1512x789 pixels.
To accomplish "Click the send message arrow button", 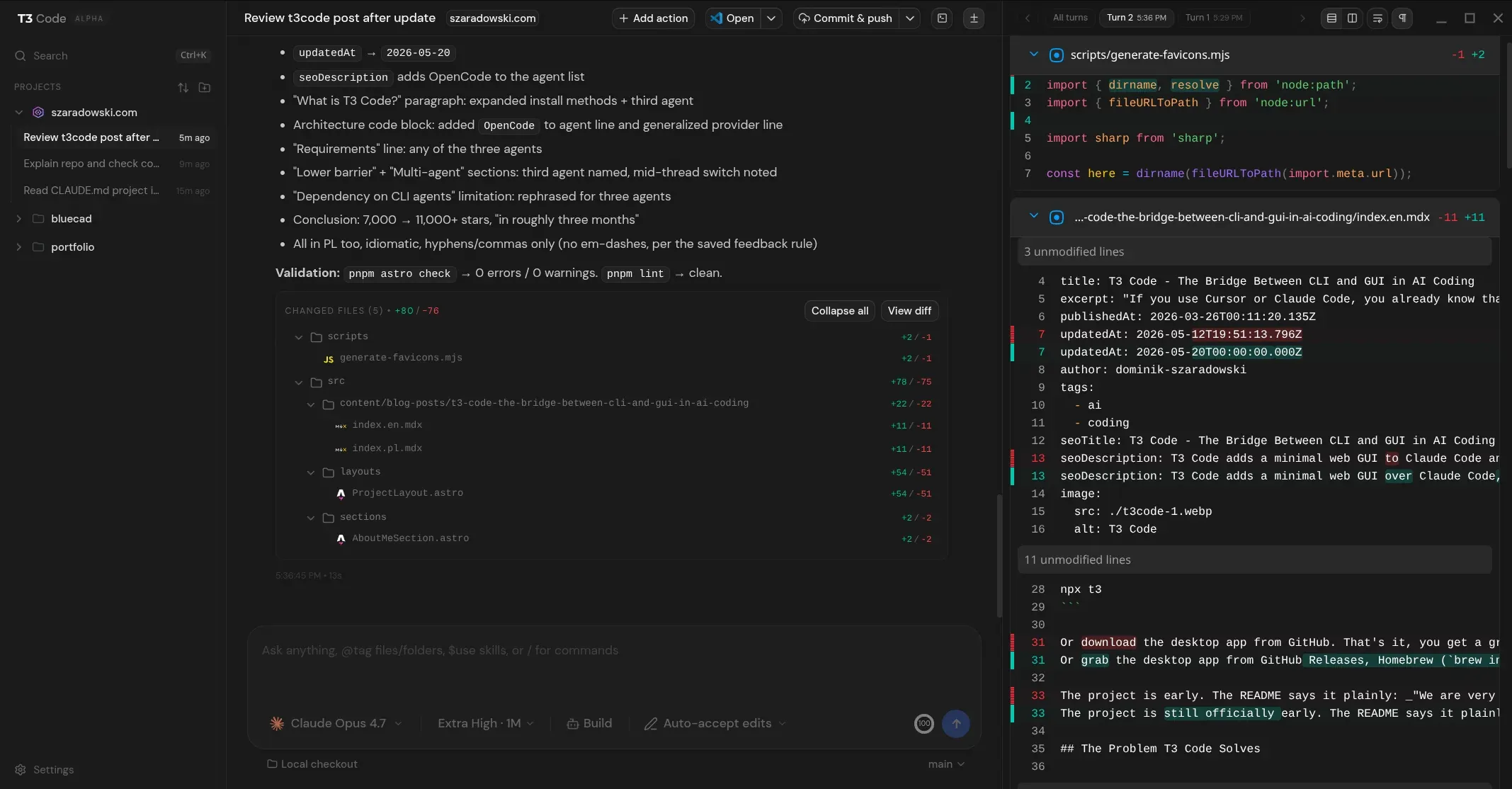I will point(956,723).
